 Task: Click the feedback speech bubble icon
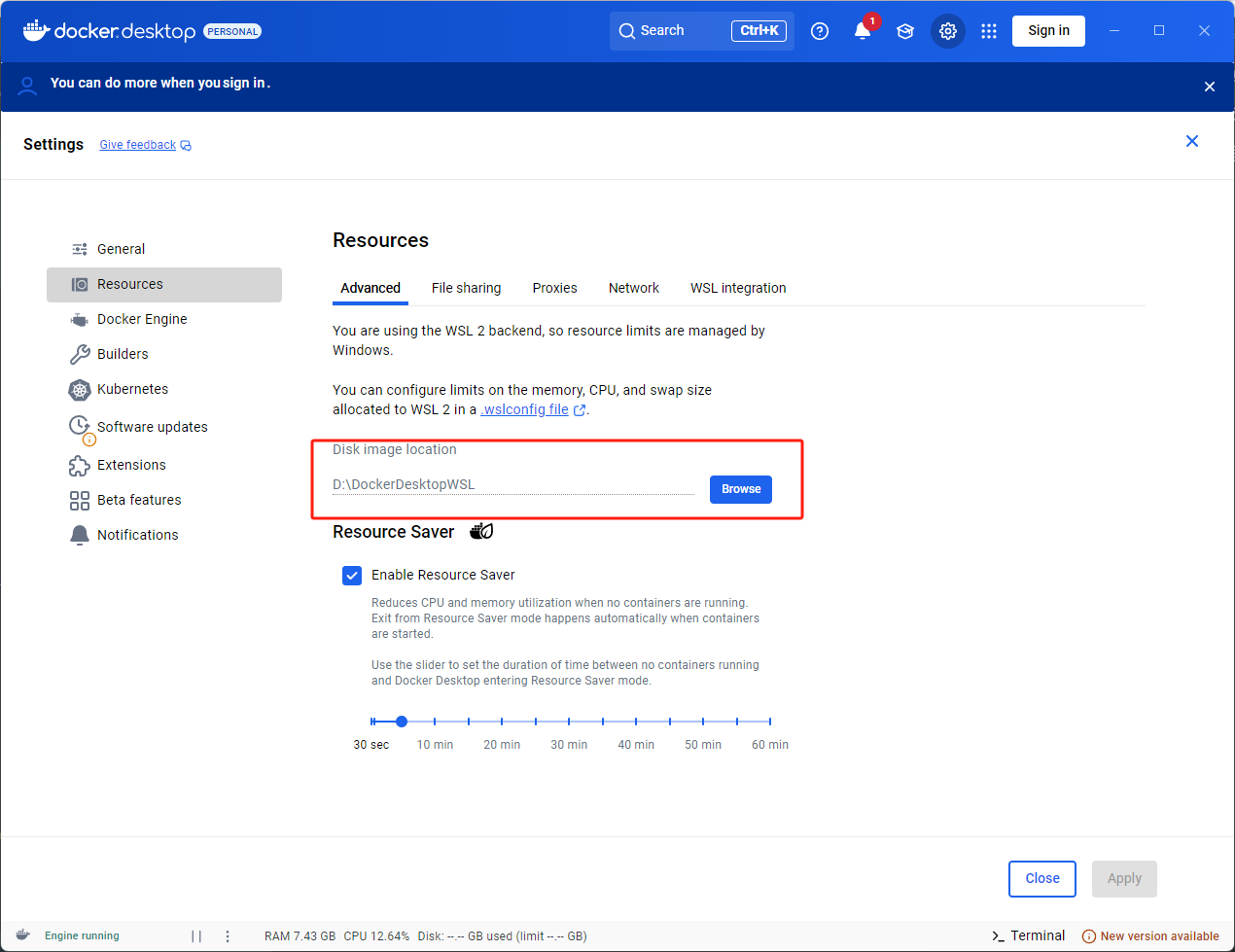coord(186,146)
